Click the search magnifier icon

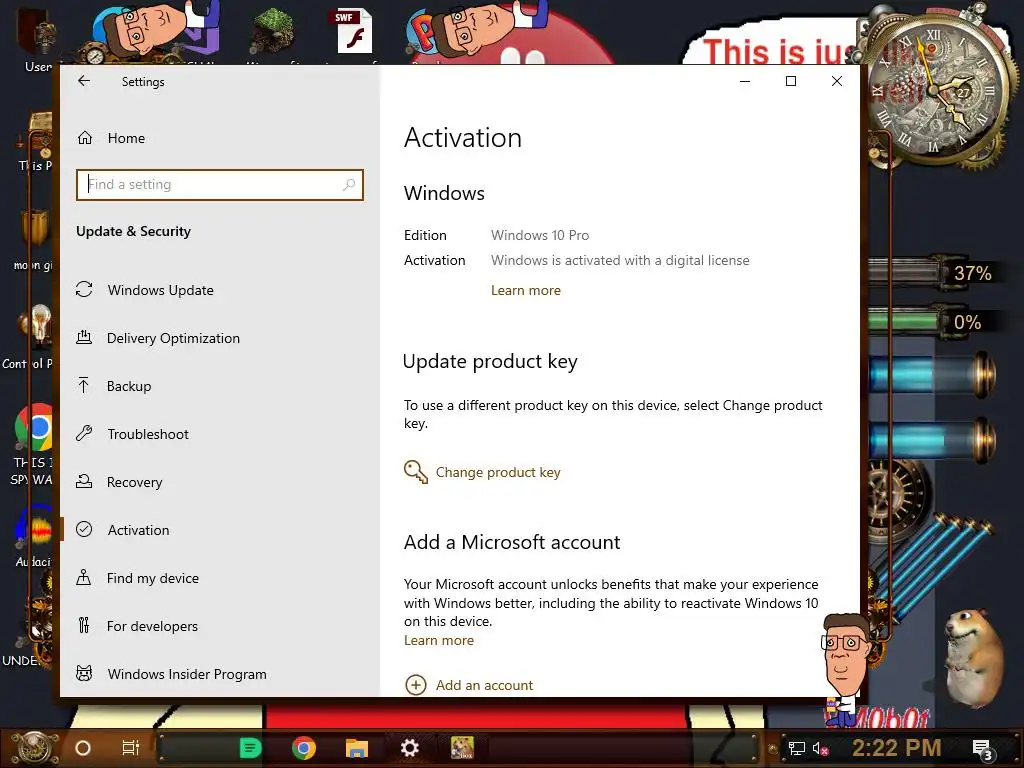pyautogui.click(x=349, y=185)
